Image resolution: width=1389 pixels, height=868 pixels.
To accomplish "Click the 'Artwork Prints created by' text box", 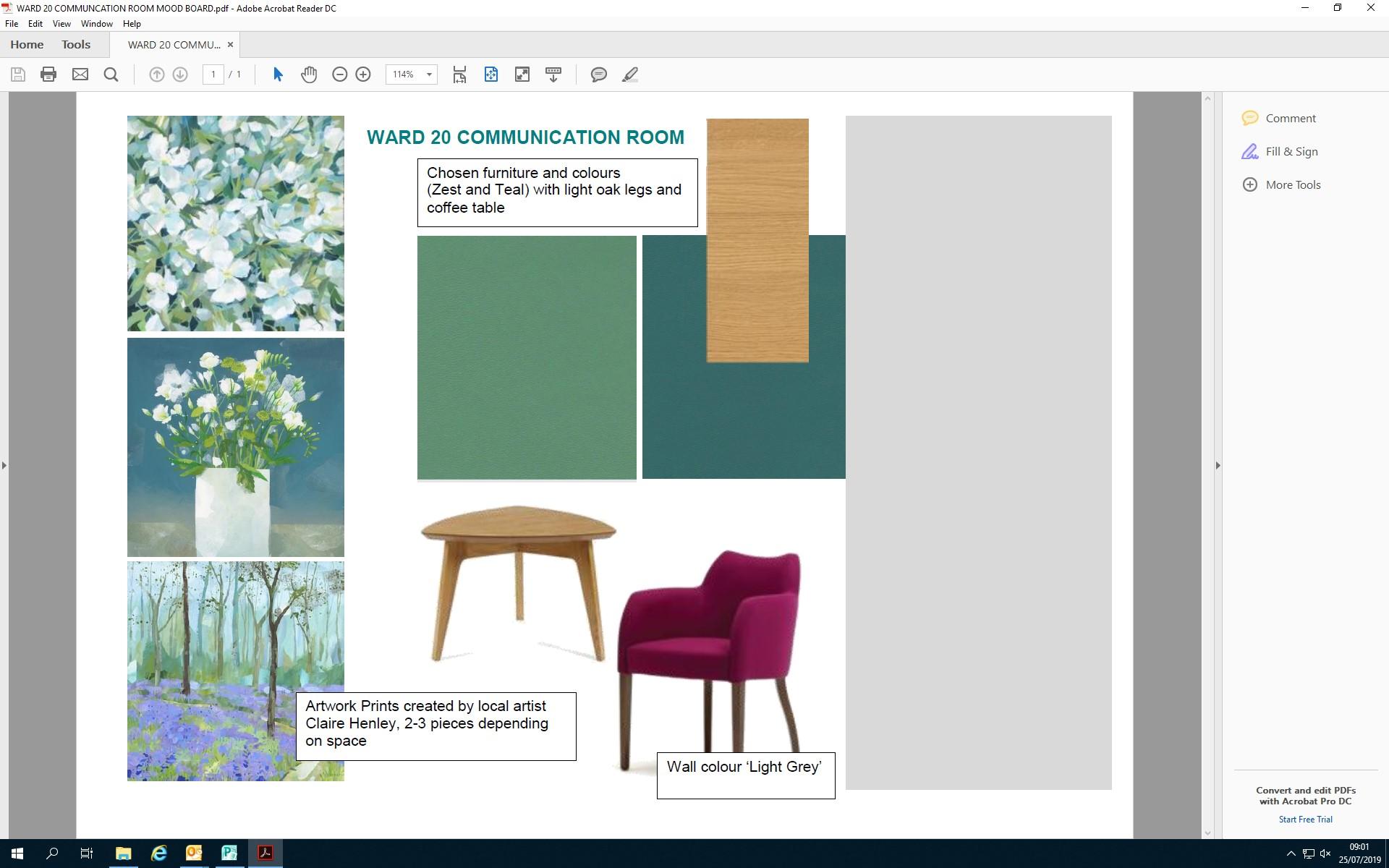I will point(436,726).
